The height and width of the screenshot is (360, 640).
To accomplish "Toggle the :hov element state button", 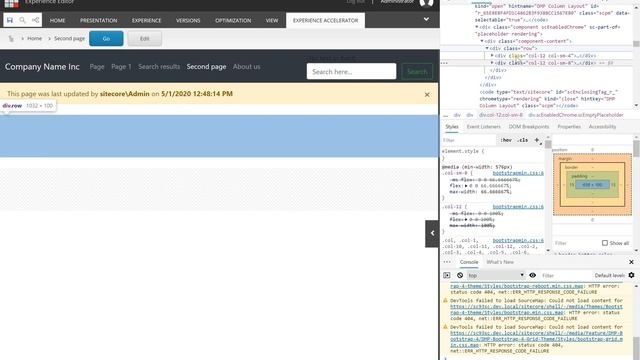I will click(506, 140).
